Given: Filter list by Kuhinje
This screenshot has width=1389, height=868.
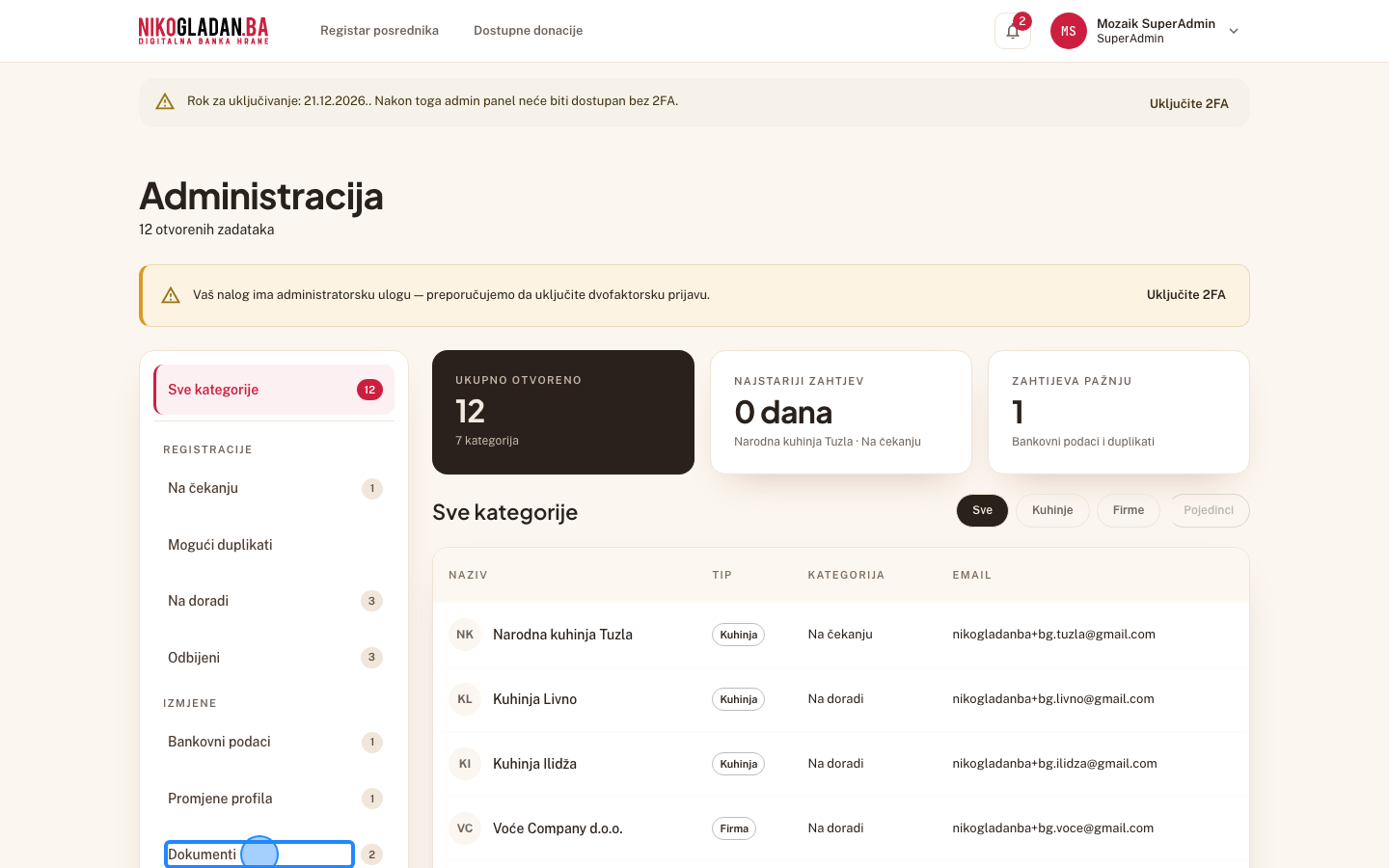Looking at the screenshot, I should 1052,510.
